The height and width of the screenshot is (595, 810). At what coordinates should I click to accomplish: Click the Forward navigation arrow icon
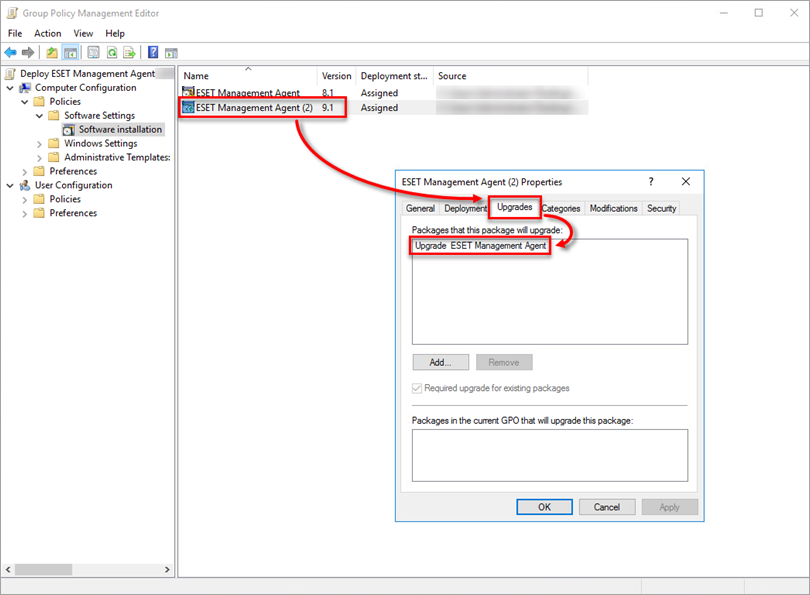click(28, 52)
